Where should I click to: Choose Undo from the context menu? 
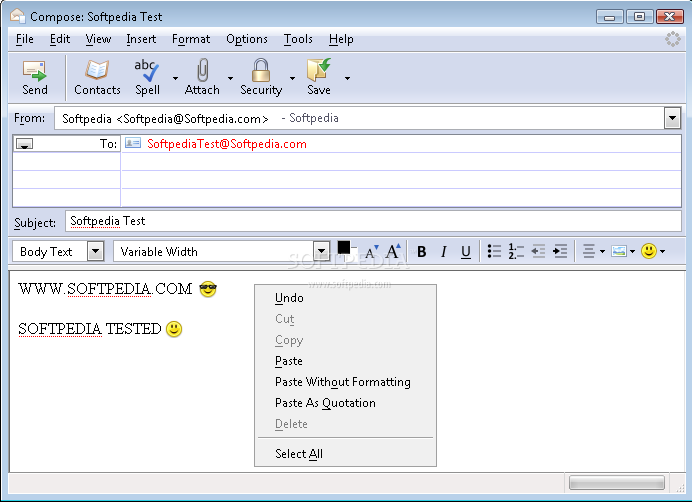[345, 298]
